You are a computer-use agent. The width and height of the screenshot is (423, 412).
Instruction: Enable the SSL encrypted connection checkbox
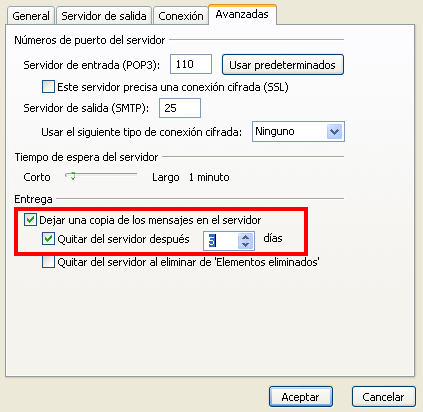pyautogui.click(x=48, y=87)
